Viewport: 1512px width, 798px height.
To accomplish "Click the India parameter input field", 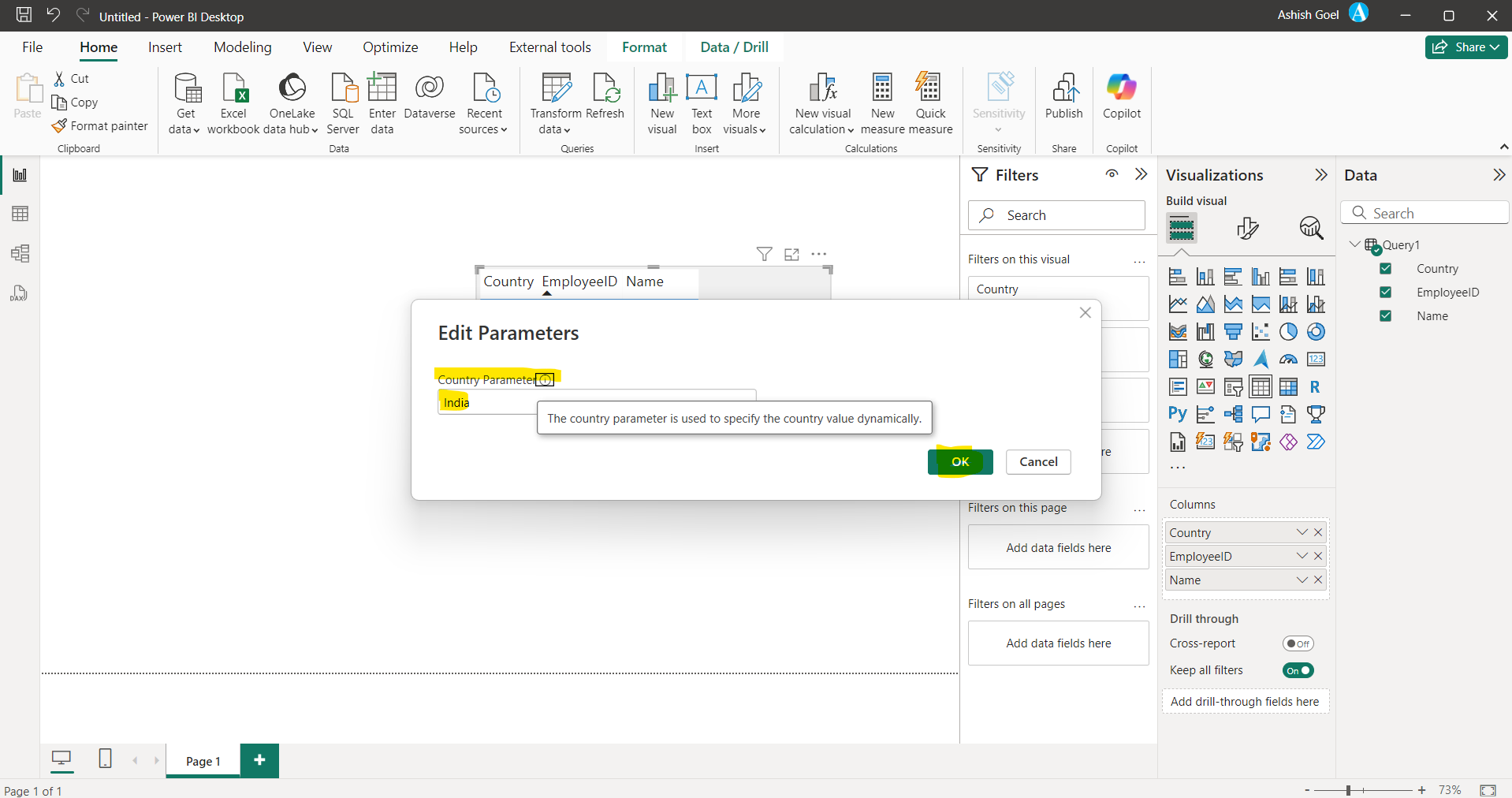I will pyautogui.click(x=489, y=402).
